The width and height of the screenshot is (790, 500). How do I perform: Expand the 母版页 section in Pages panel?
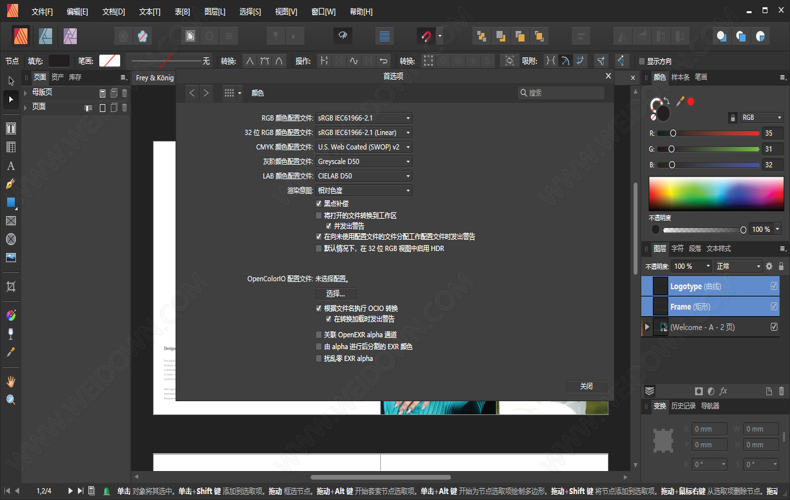26,92
